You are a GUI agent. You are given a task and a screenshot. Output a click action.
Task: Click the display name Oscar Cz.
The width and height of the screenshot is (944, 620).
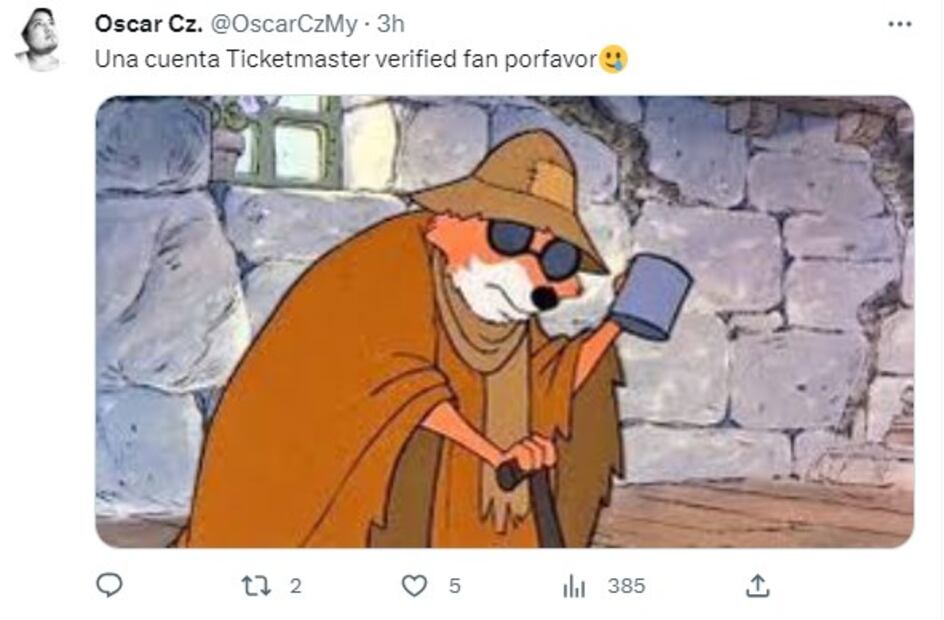coord(148,23)
